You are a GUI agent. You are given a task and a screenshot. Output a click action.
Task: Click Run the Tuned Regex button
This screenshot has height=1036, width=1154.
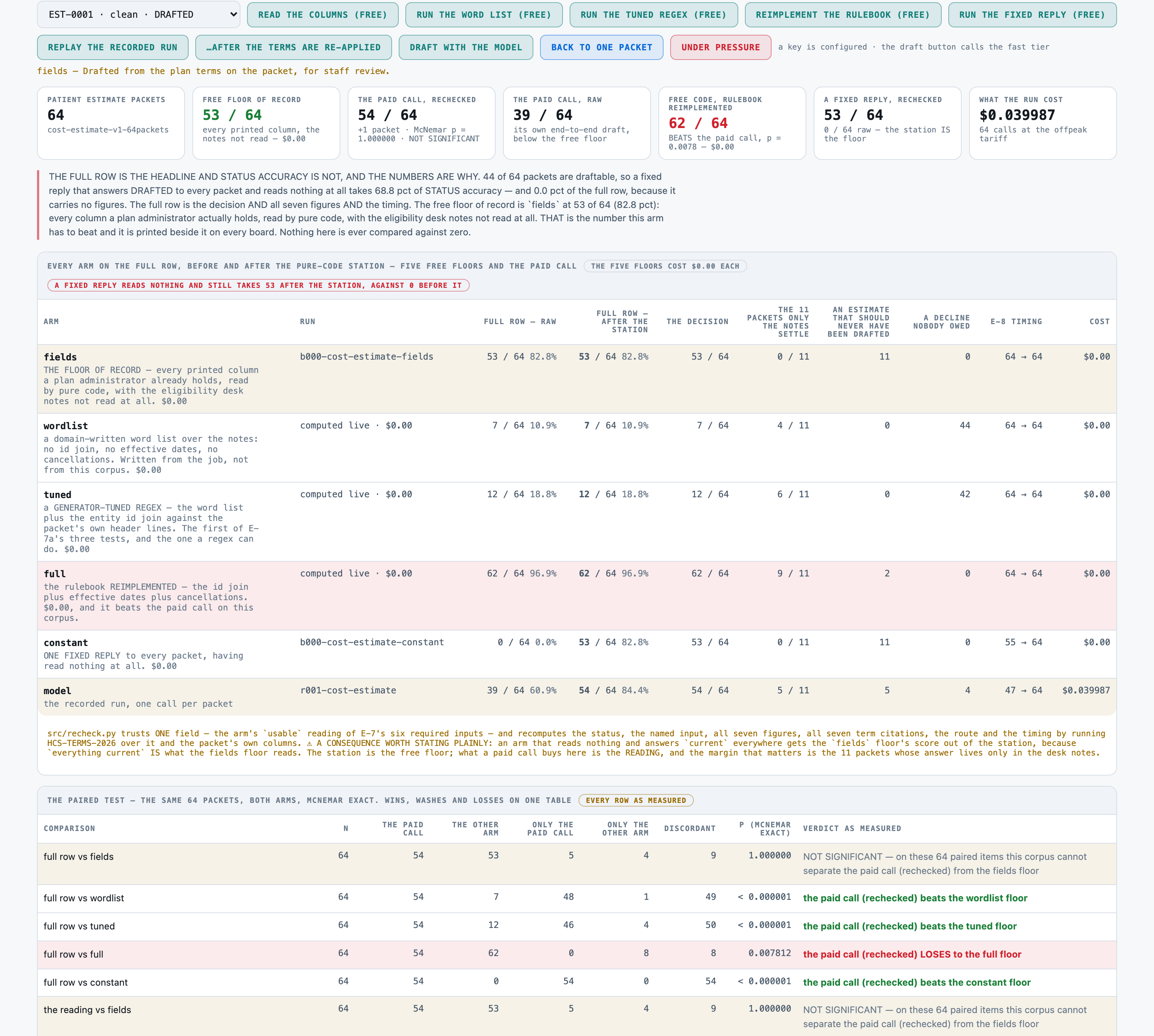coord(653,15)
